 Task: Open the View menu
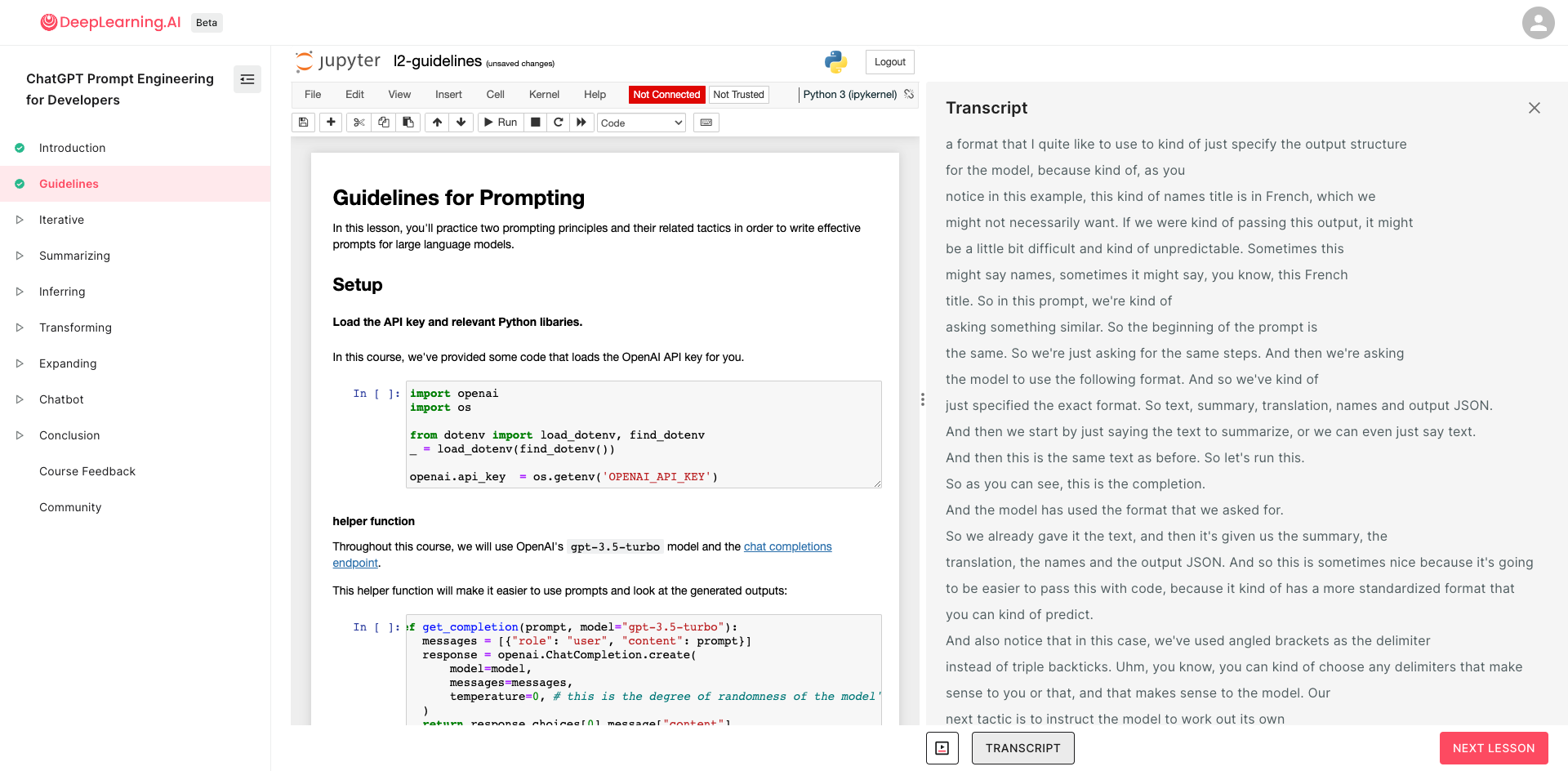(x=399, y=95)
